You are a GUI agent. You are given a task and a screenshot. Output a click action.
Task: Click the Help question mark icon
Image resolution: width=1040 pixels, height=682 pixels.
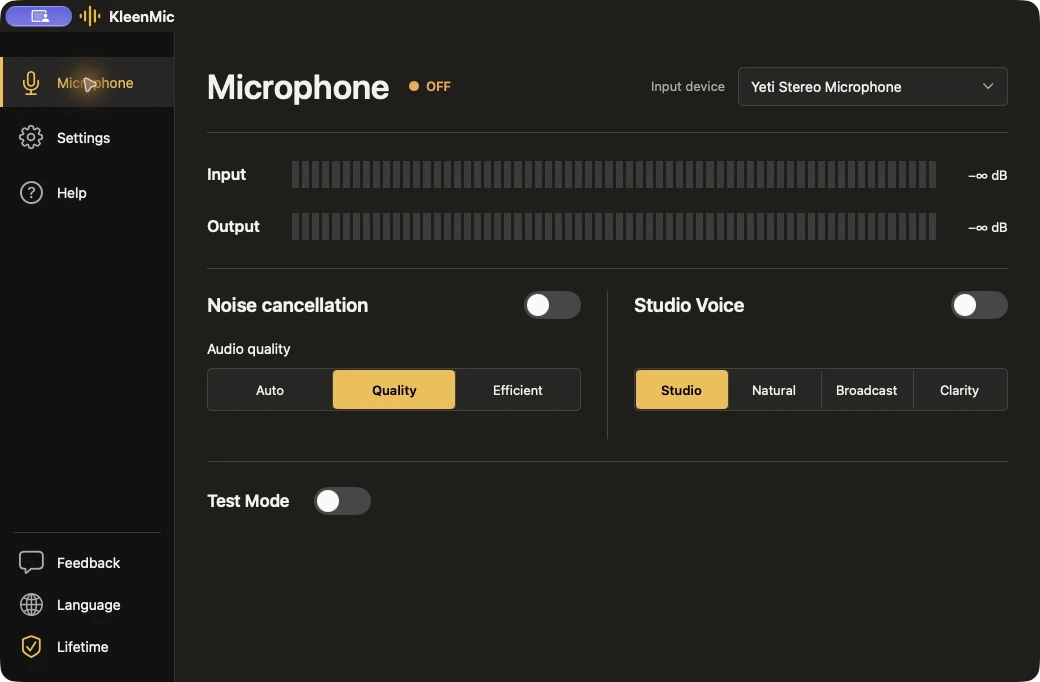click(31, 192)
